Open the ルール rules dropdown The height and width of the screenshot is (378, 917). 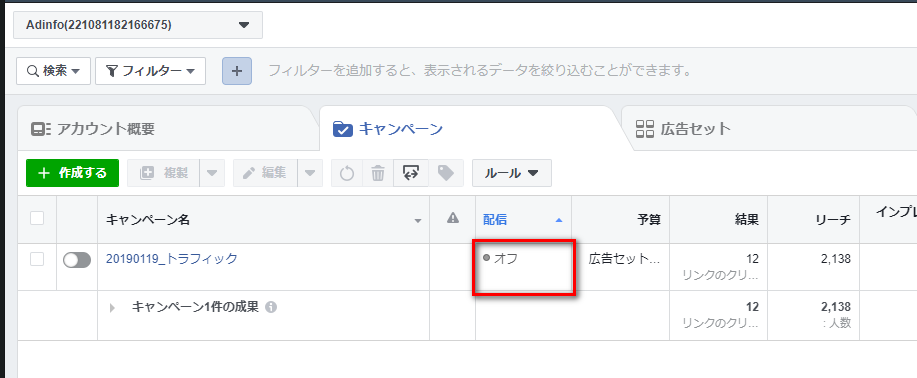(x=512, y=173)
